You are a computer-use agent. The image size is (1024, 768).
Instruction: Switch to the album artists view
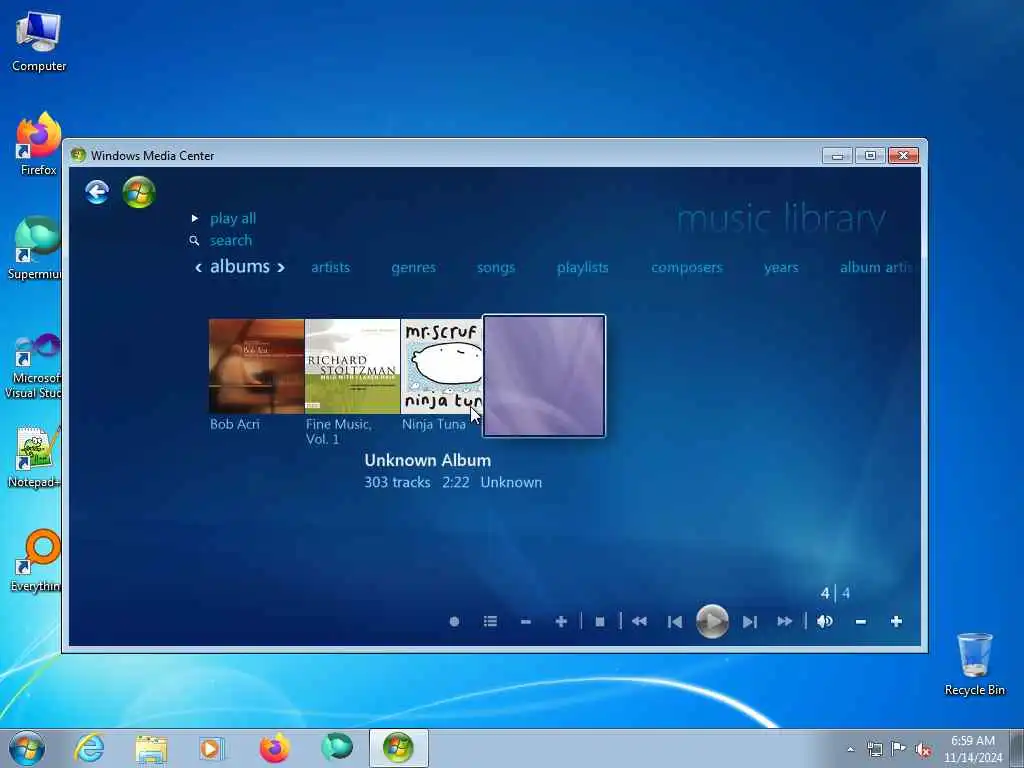(x=876, y=267)
